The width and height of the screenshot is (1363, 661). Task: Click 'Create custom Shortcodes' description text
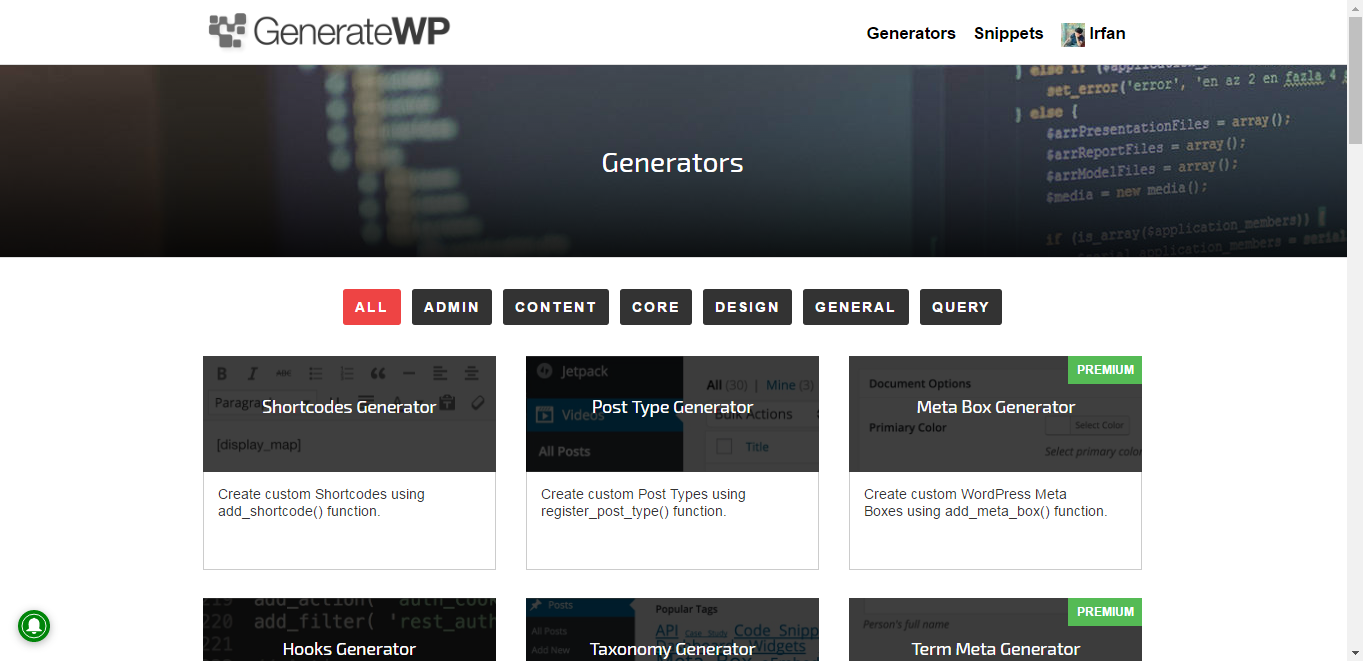321,503
